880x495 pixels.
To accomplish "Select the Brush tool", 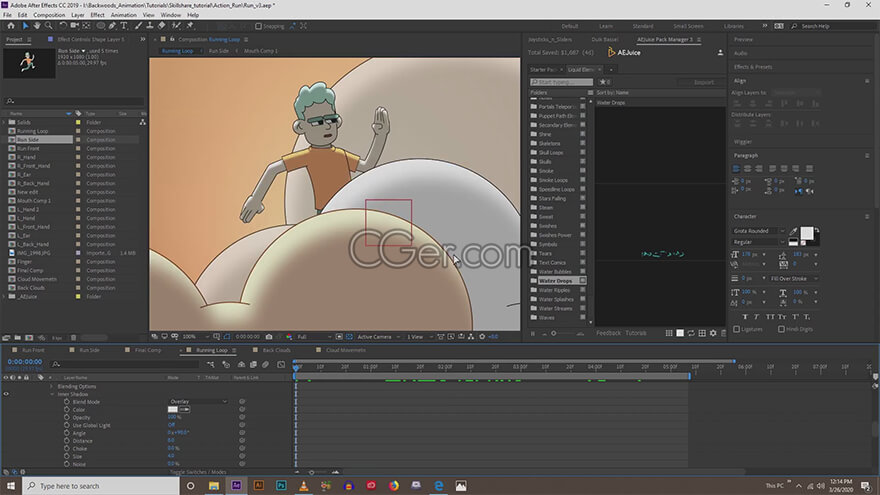I will [x=139, y=26].
